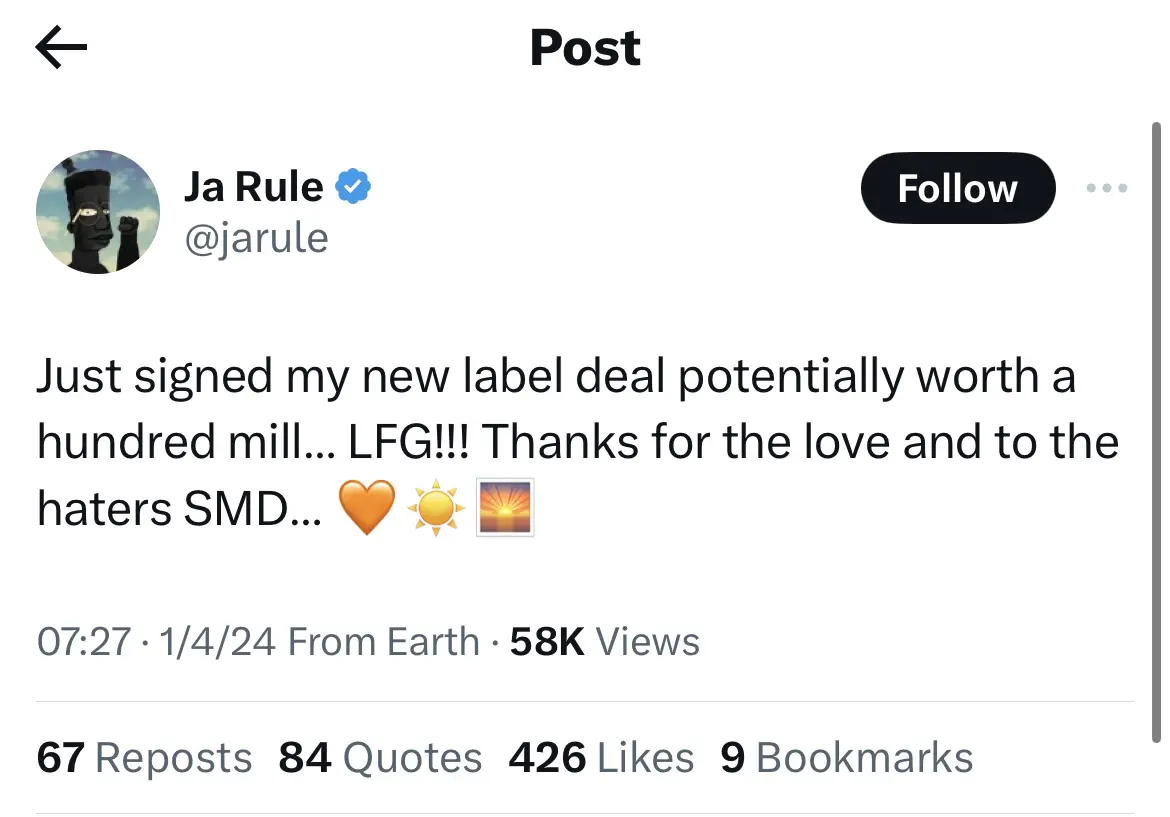The image size is (1170, 817).
Task: Open the three-dot more options menu
Action: [1107, 188]
